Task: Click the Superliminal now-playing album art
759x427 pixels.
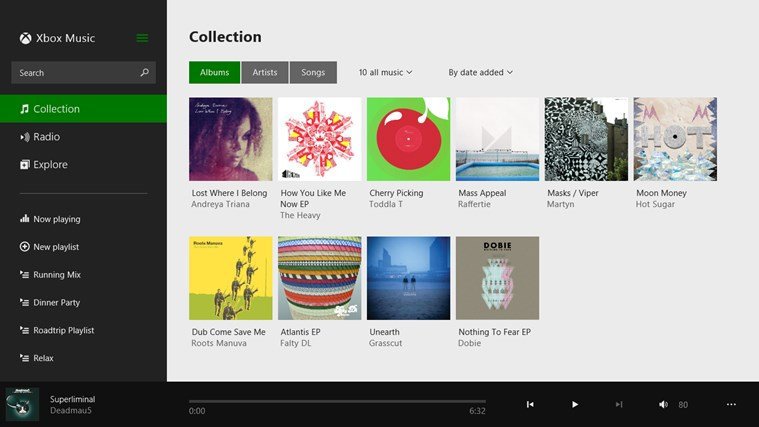Action: 22,404
